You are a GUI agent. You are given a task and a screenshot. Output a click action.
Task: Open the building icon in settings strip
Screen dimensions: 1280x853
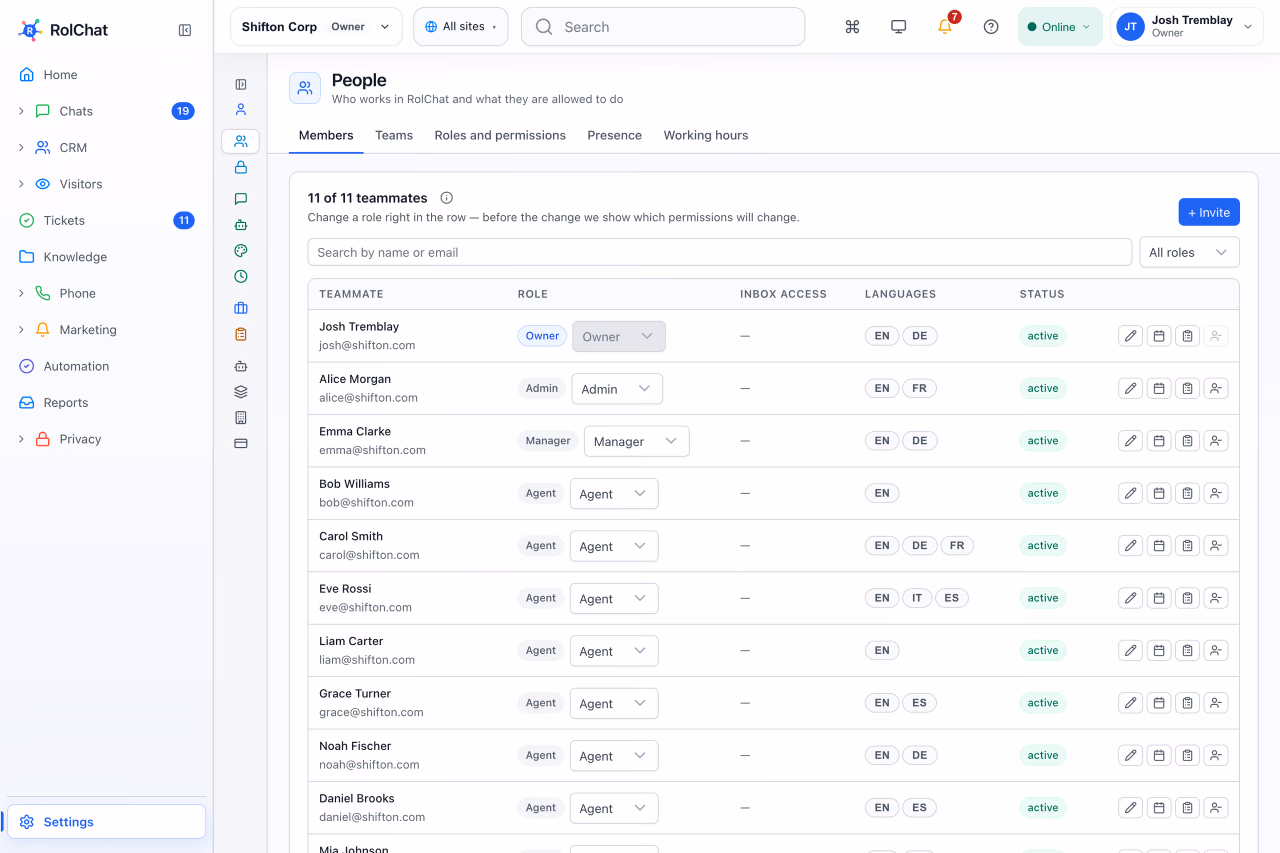(x=241, y=418)
